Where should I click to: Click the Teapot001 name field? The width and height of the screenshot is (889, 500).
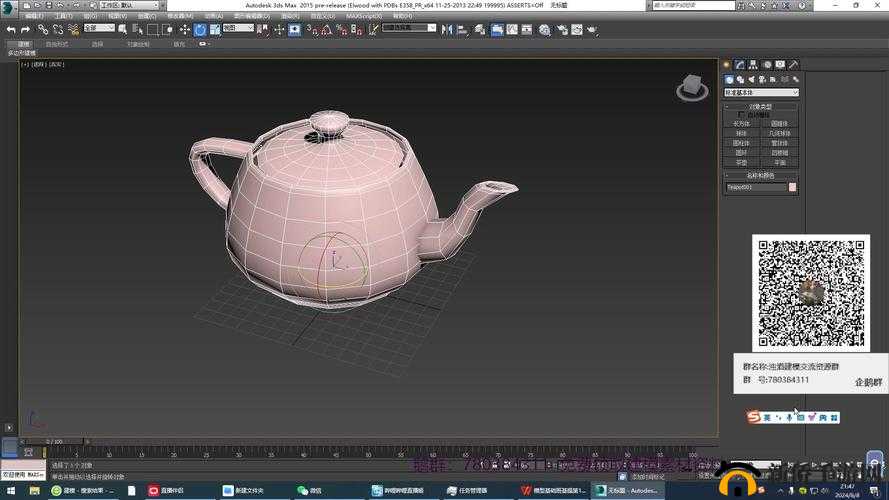(x=756, y=187)
